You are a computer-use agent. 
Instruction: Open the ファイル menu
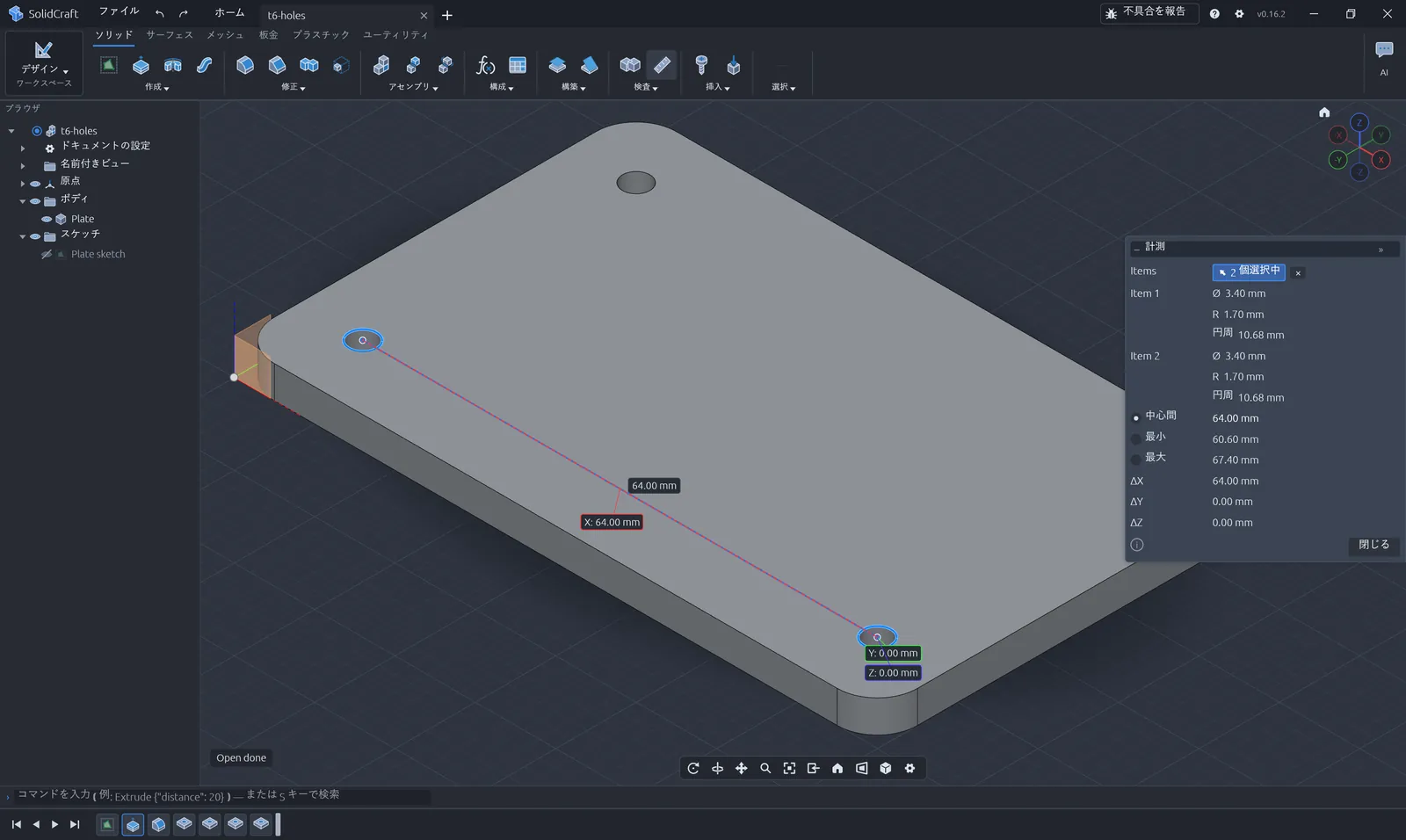tap(119, 12)
